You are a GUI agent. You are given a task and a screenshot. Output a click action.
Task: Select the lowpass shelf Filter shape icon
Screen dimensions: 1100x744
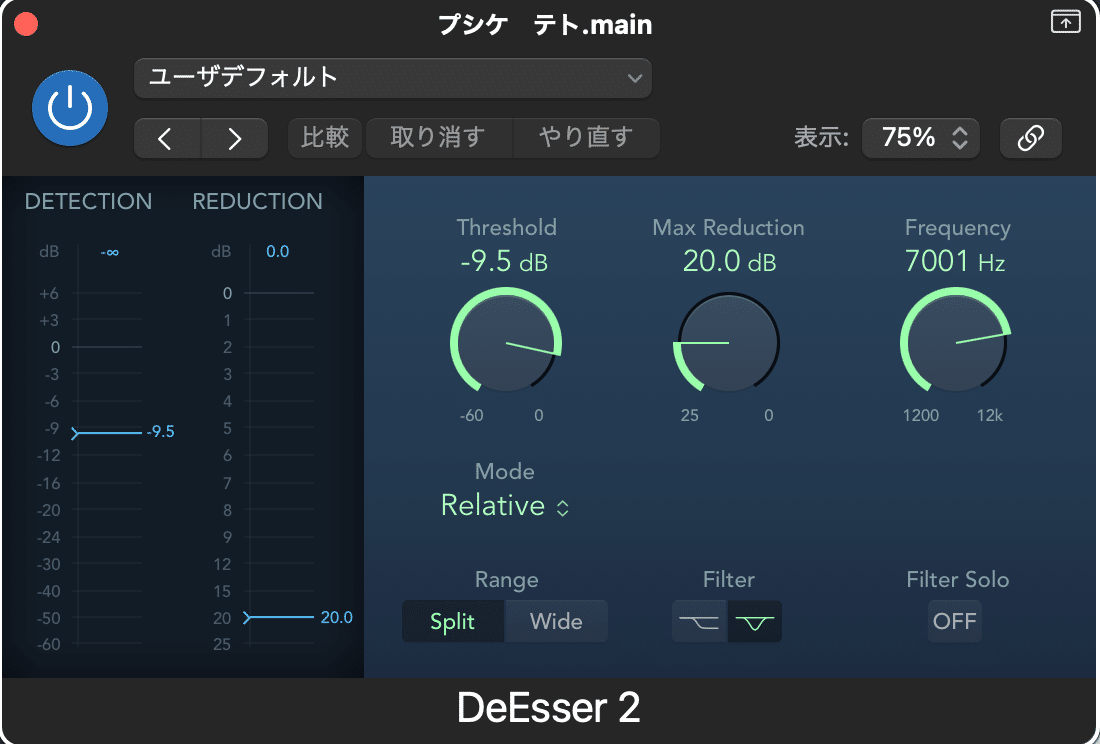pyautogui.click(x=699, y=621)
